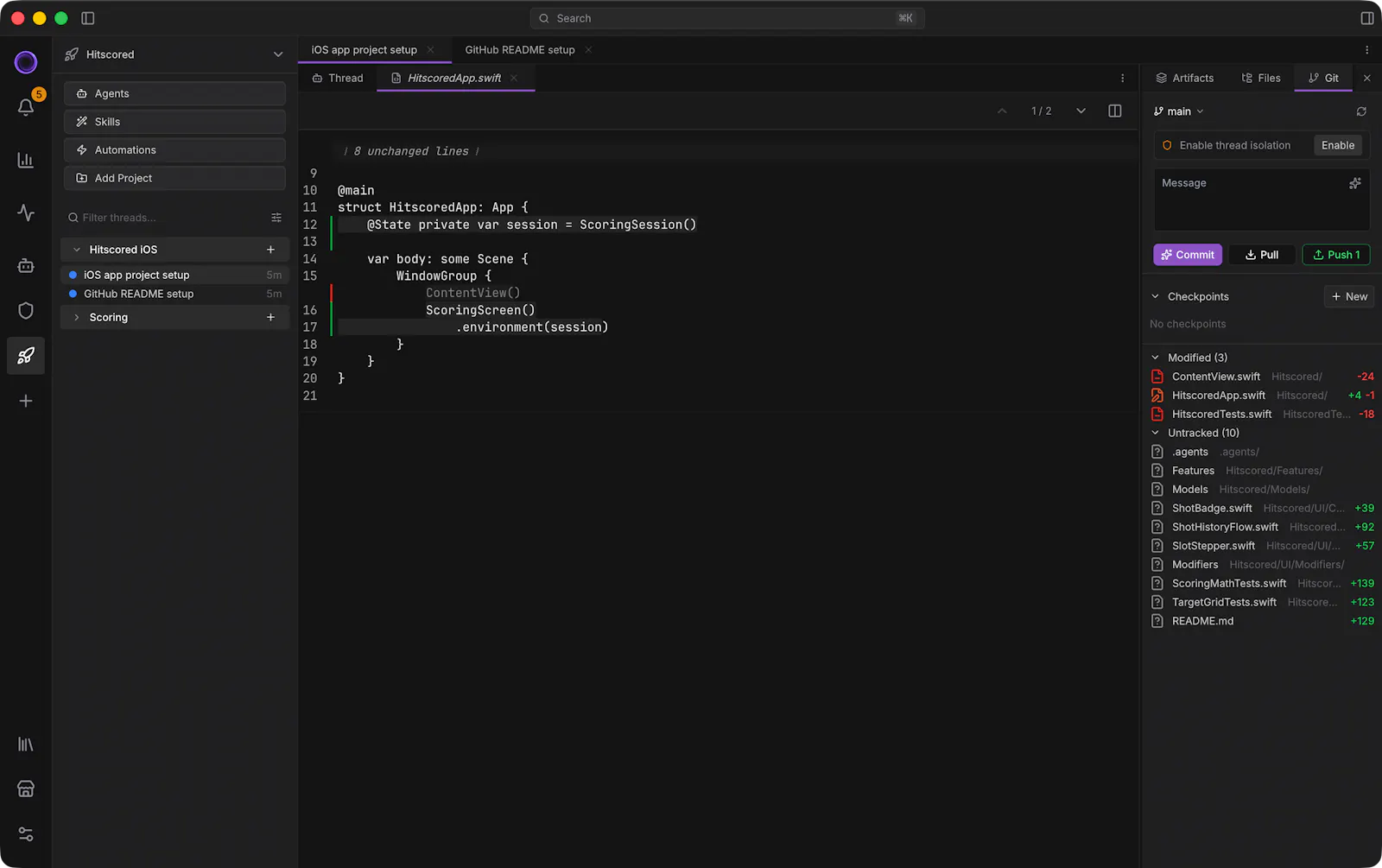The image size is (1382, 868).
Task: Go to previous change arrow
Action: (1002, 111)
